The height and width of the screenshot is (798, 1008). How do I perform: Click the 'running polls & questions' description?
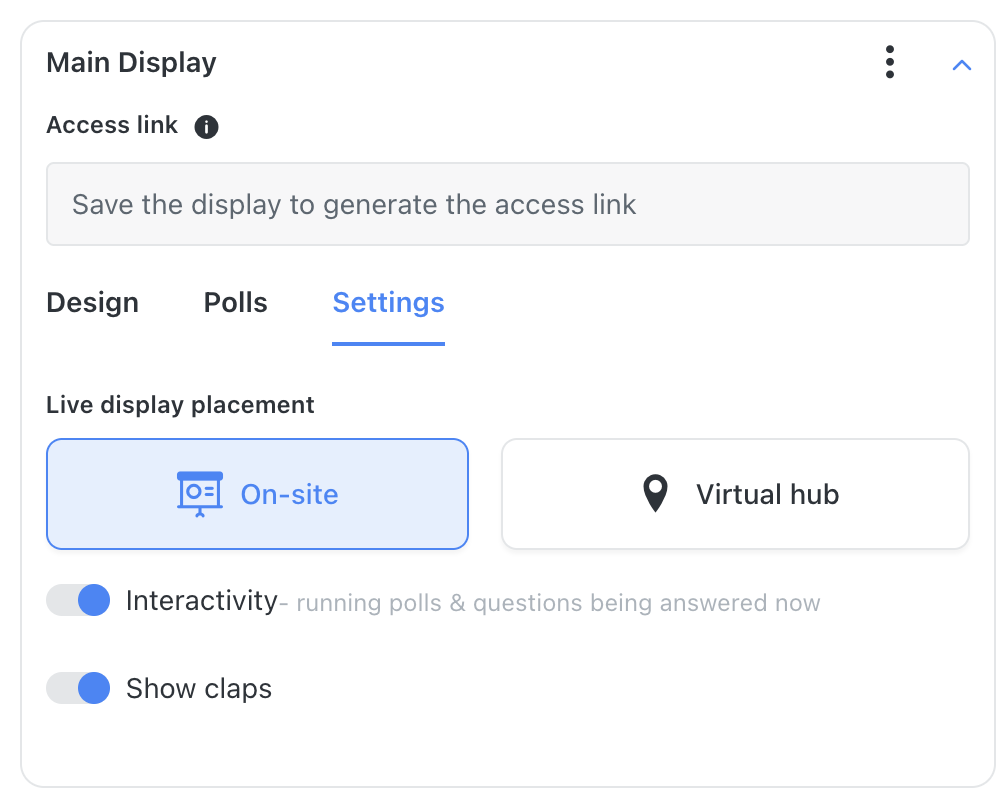(x=558, y=603)
